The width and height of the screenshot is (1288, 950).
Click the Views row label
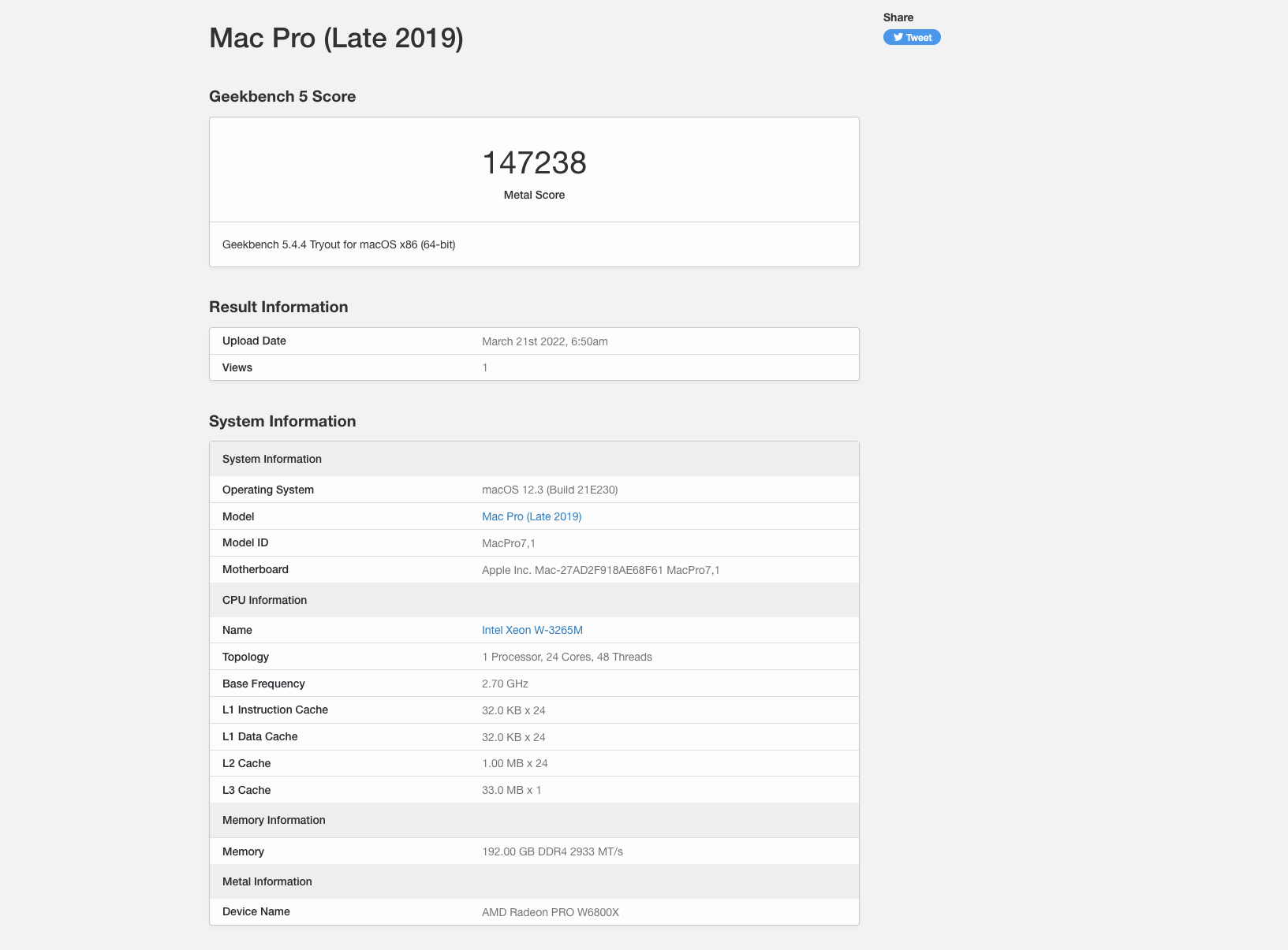(237, 367)
